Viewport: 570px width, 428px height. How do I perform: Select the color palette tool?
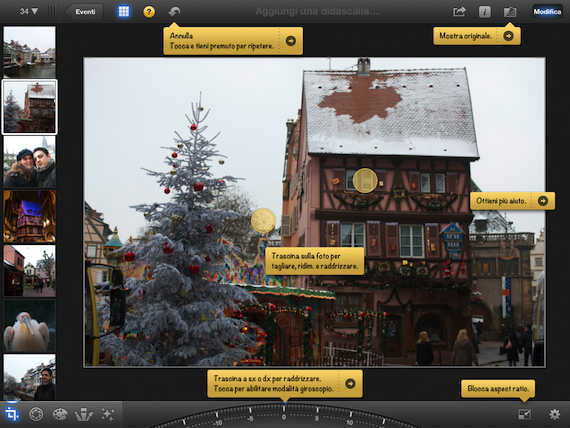coord(60,414)
